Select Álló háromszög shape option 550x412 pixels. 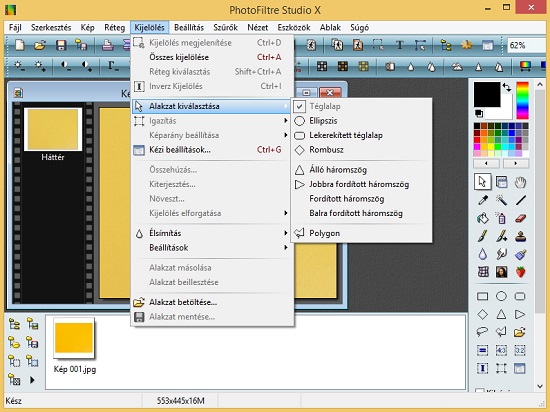[x=362, y=170]
